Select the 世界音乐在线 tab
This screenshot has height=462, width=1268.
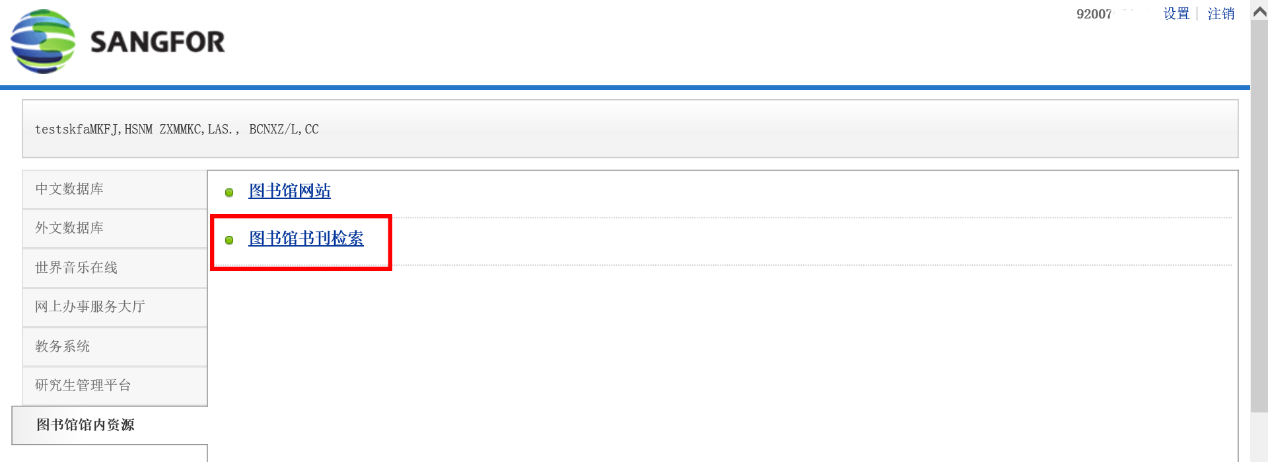click(x=115, y=268)
